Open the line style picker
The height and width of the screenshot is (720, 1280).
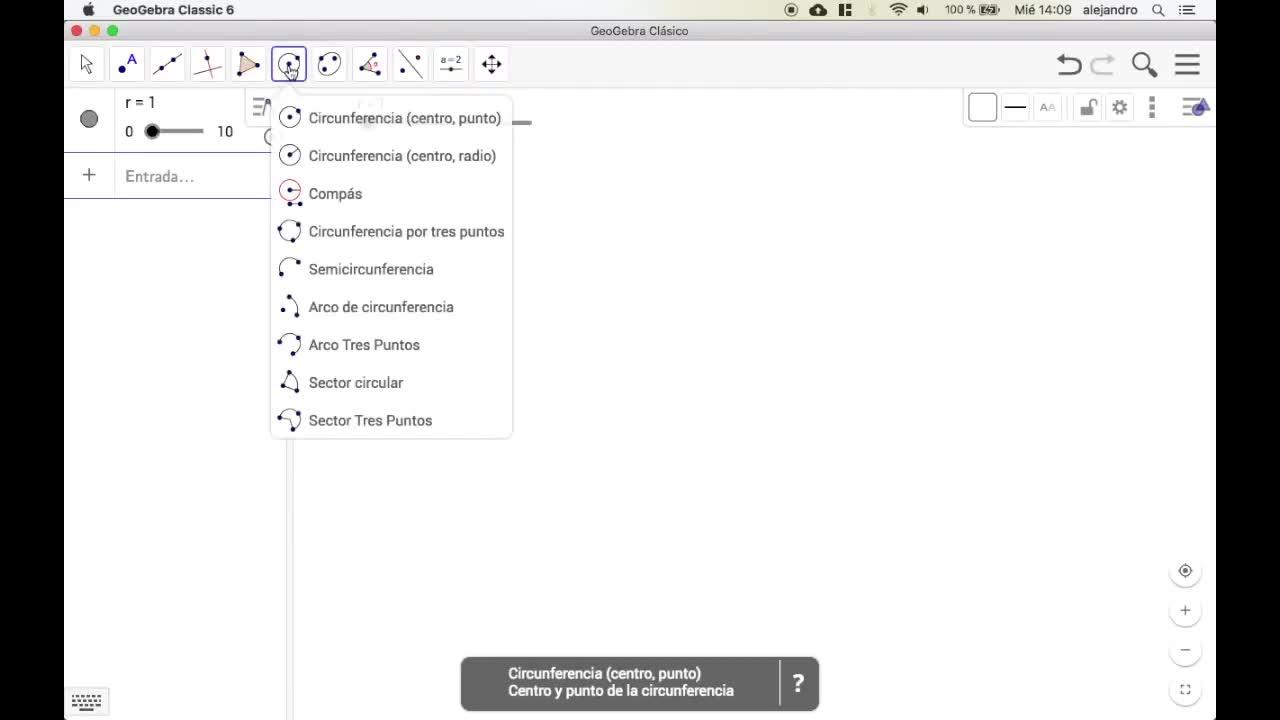pos(1015,107)
